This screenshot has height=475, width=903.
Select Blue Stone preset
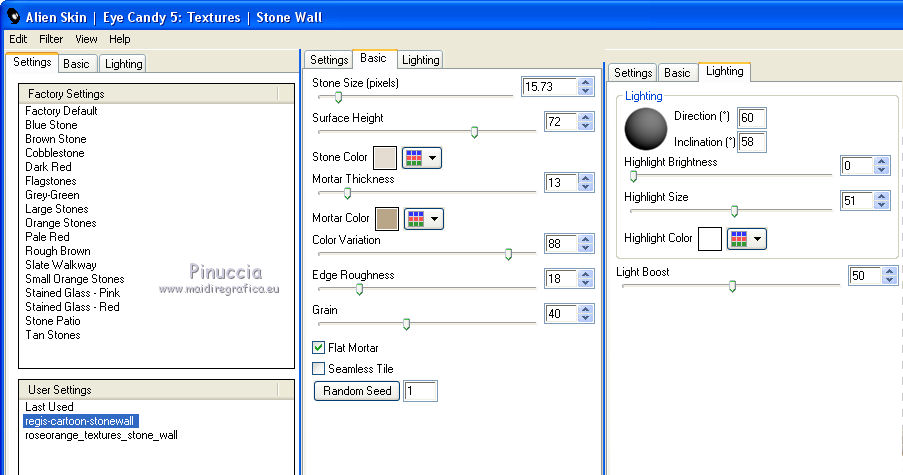coord(51,125)
